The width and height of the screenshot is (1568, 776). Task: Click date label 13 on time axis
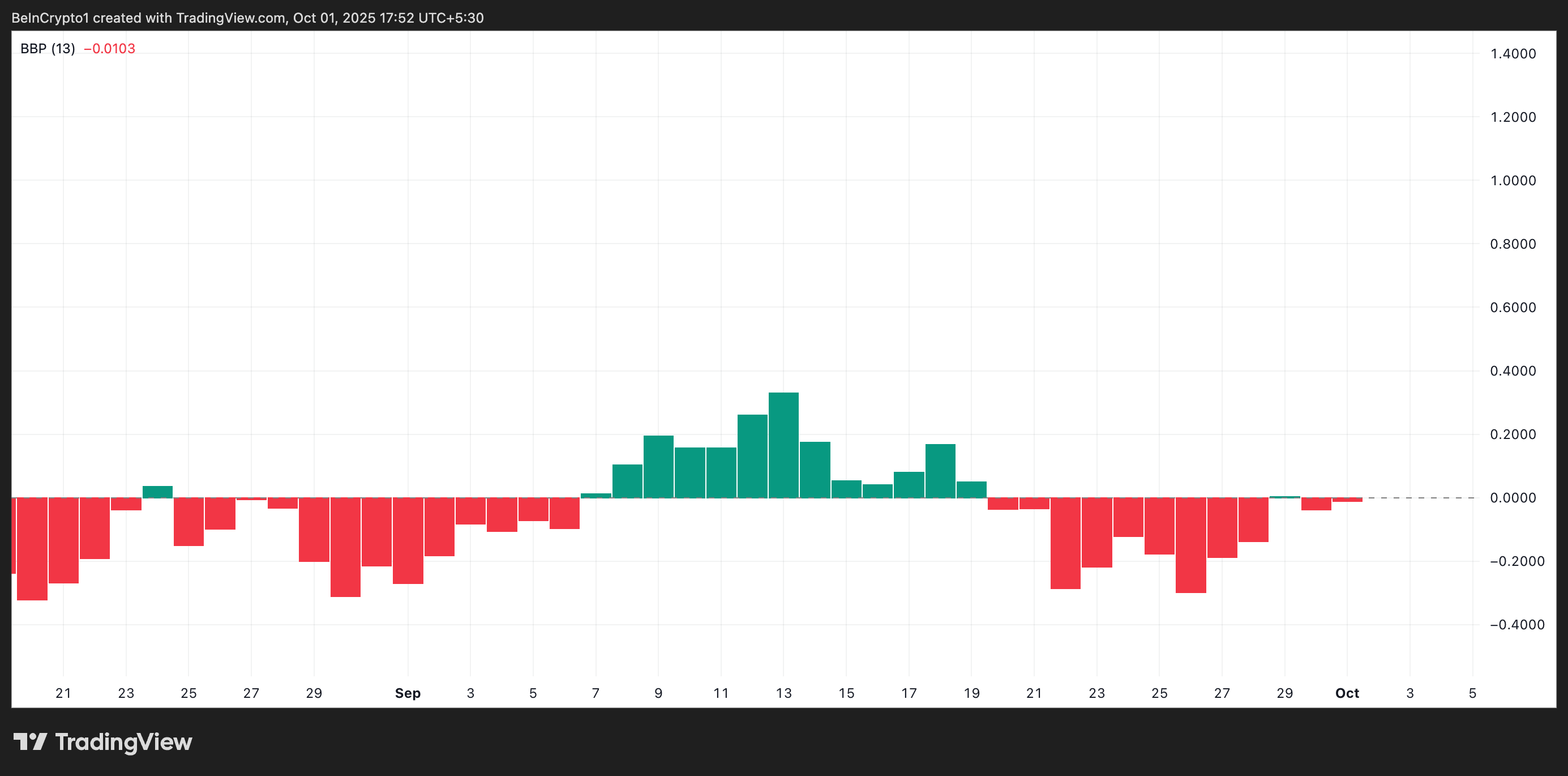click(783, 693)
